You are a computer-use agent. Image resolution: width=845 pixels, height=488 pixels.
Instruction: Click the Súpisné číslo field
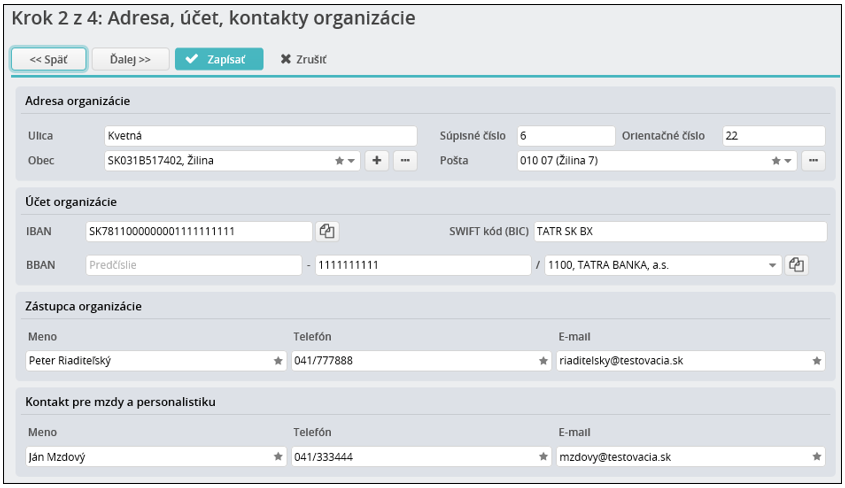(566, 136)
